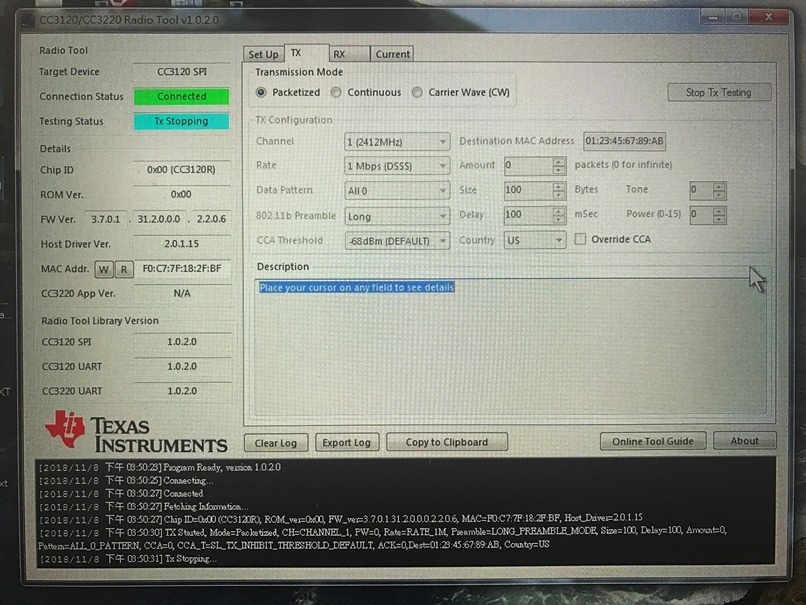
Task: Click the Tone value field
Action: 701,190
